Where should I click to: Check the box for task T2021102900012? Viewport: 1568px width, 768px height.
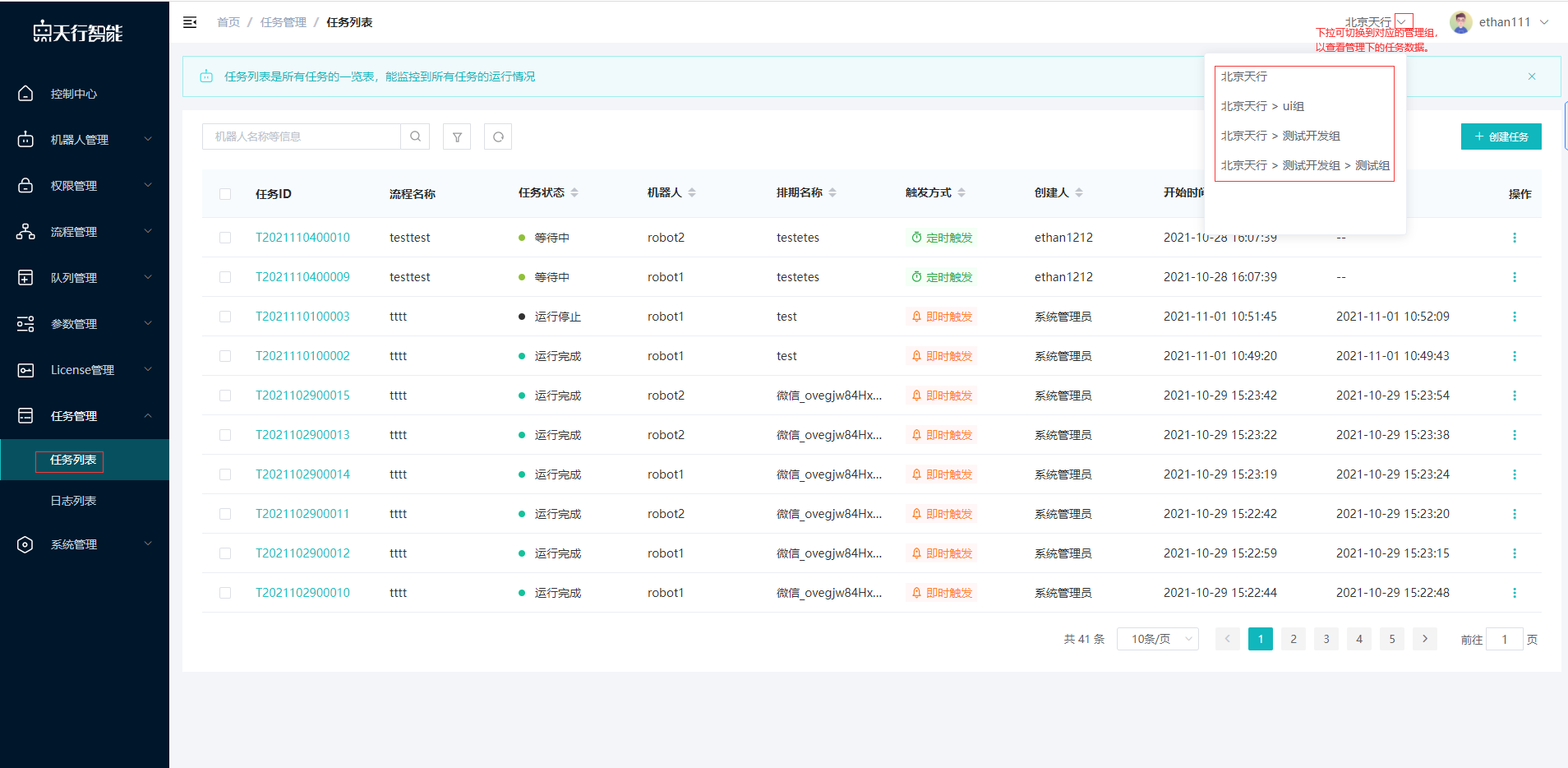(x=225, y=553)
